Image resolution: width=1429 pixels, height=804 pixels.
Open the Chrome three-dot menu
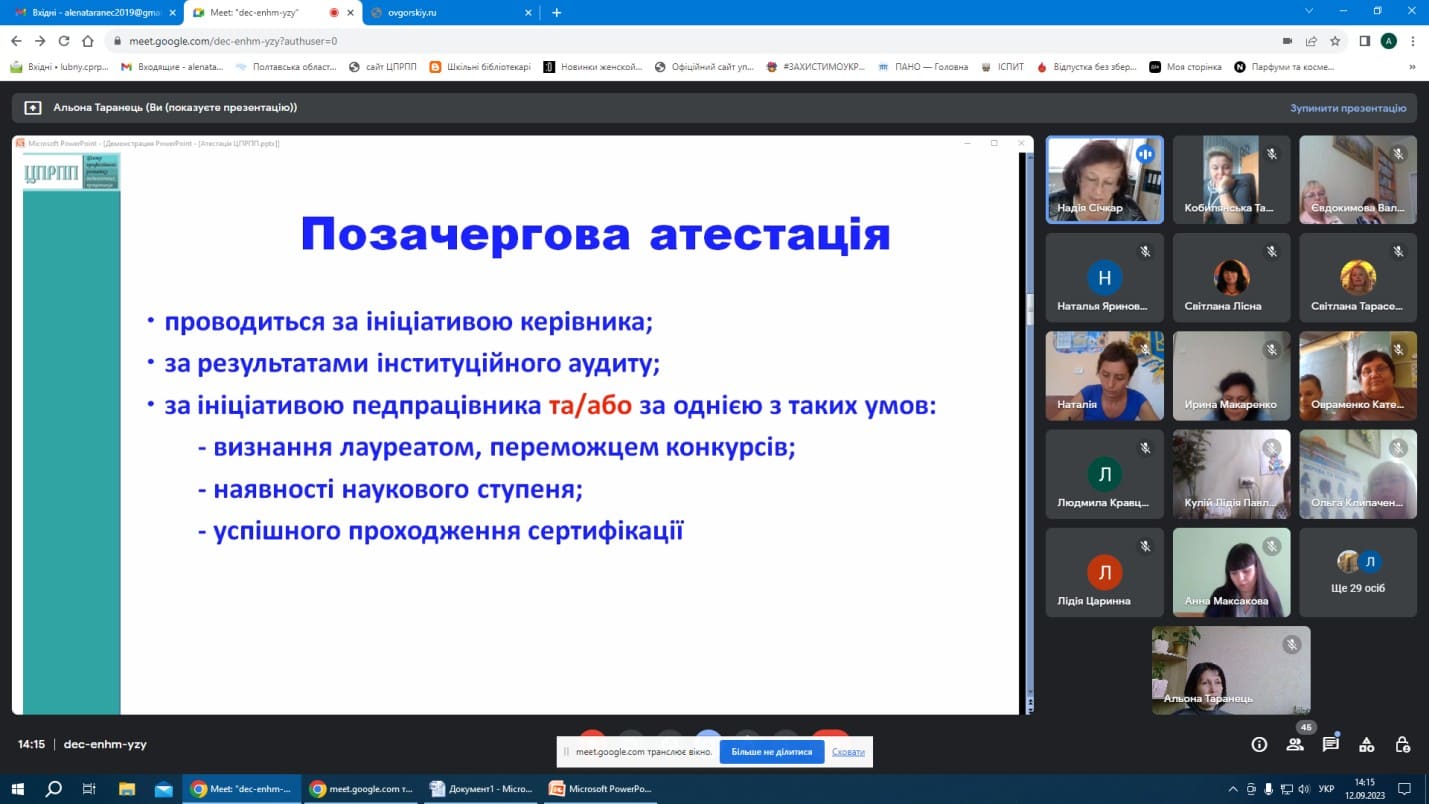click(x=1413, y=41)
